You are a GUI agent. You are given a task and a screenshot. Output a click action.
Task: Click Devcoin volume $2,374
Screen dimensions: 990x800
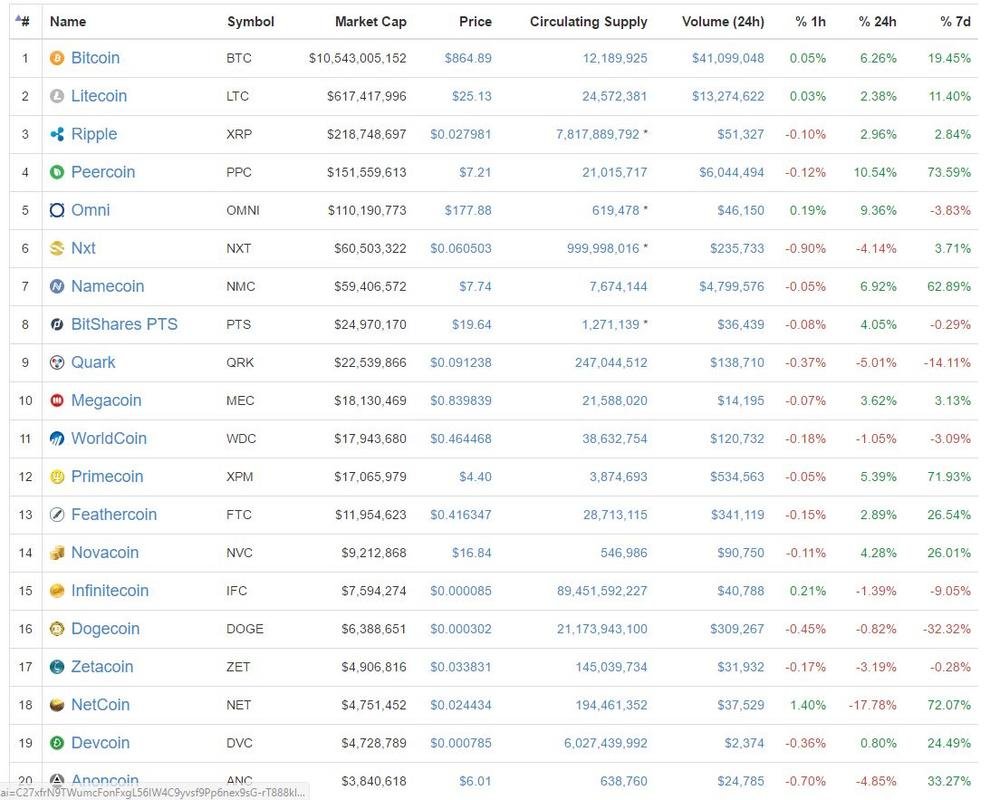744,743
